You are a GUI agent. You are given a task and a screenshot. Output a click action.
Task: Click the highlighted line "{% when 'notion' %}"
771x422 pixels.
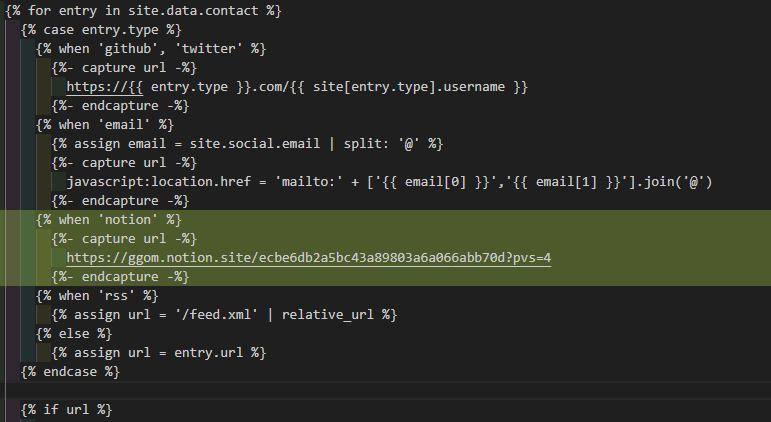pos(109,220)
